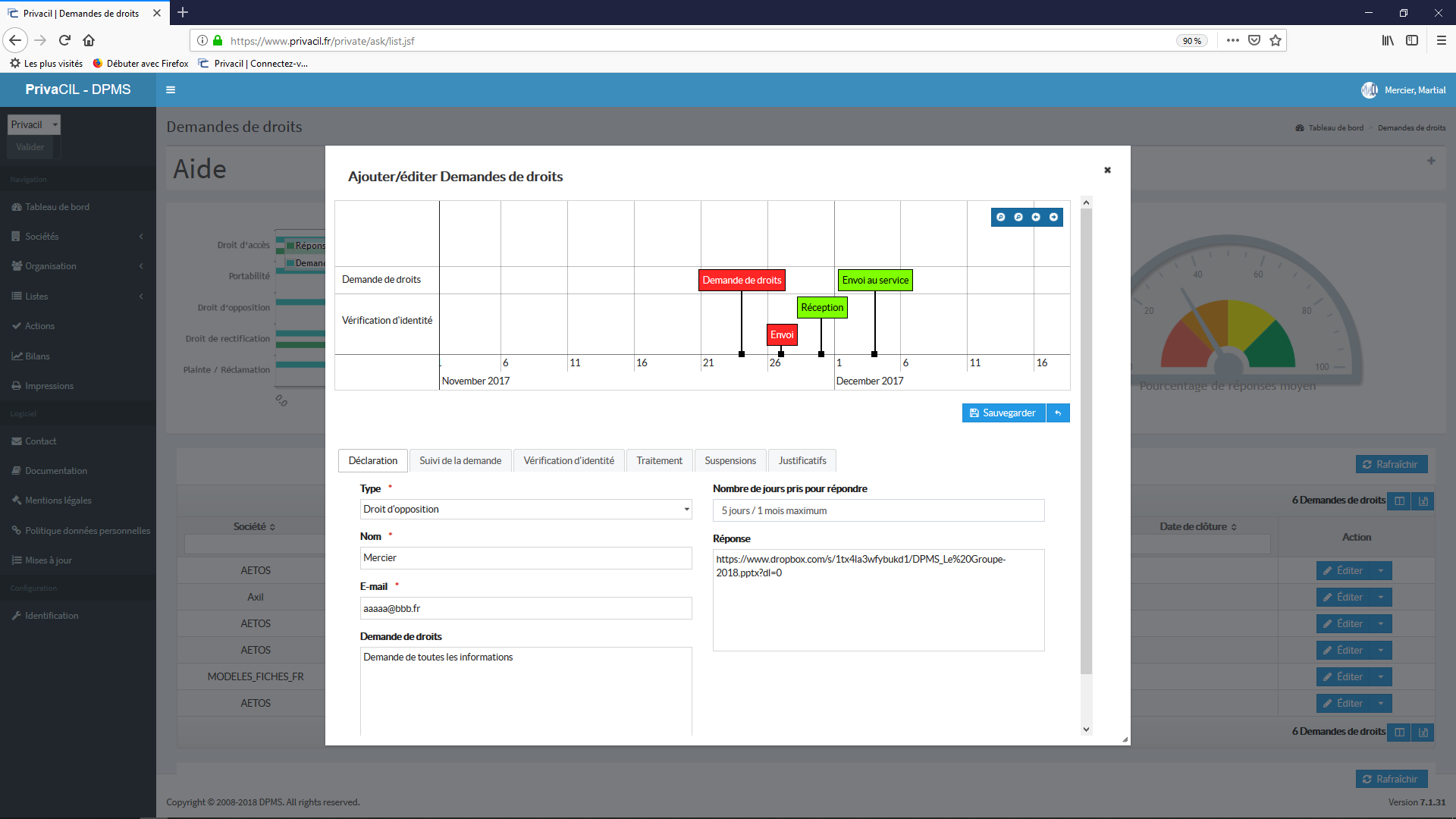This screenshot has width=1456, height=819.
Task: Click the Demande de droits field input
Action: click(525, 690)
